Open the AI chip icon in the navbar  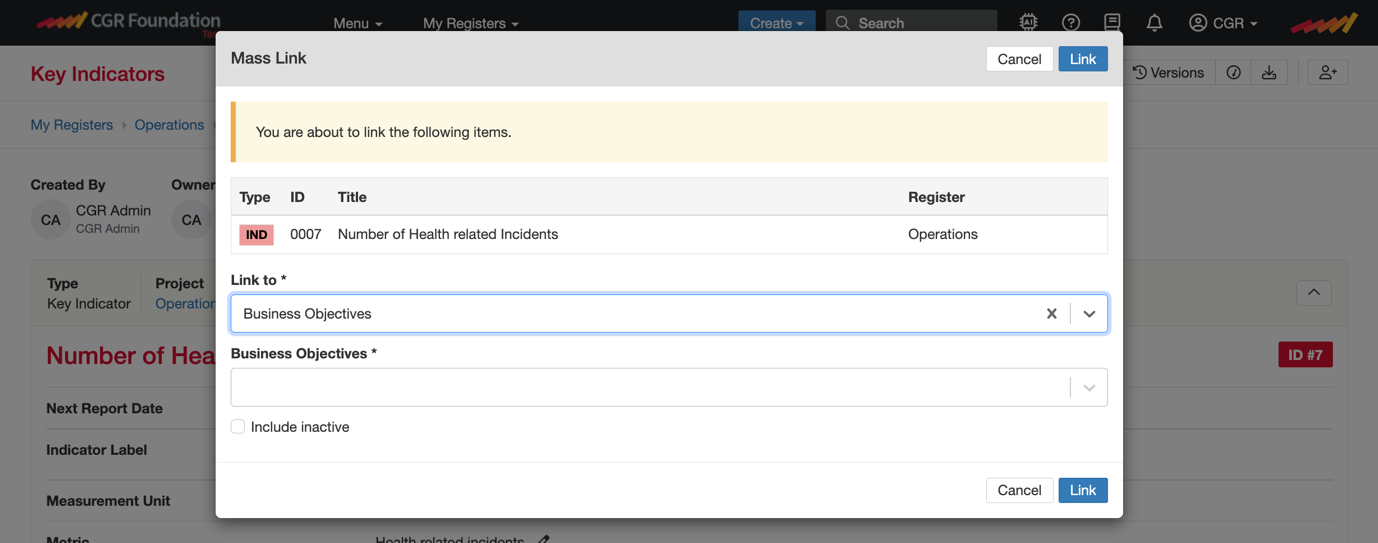pyautogui.click(x=1028, y=22)
